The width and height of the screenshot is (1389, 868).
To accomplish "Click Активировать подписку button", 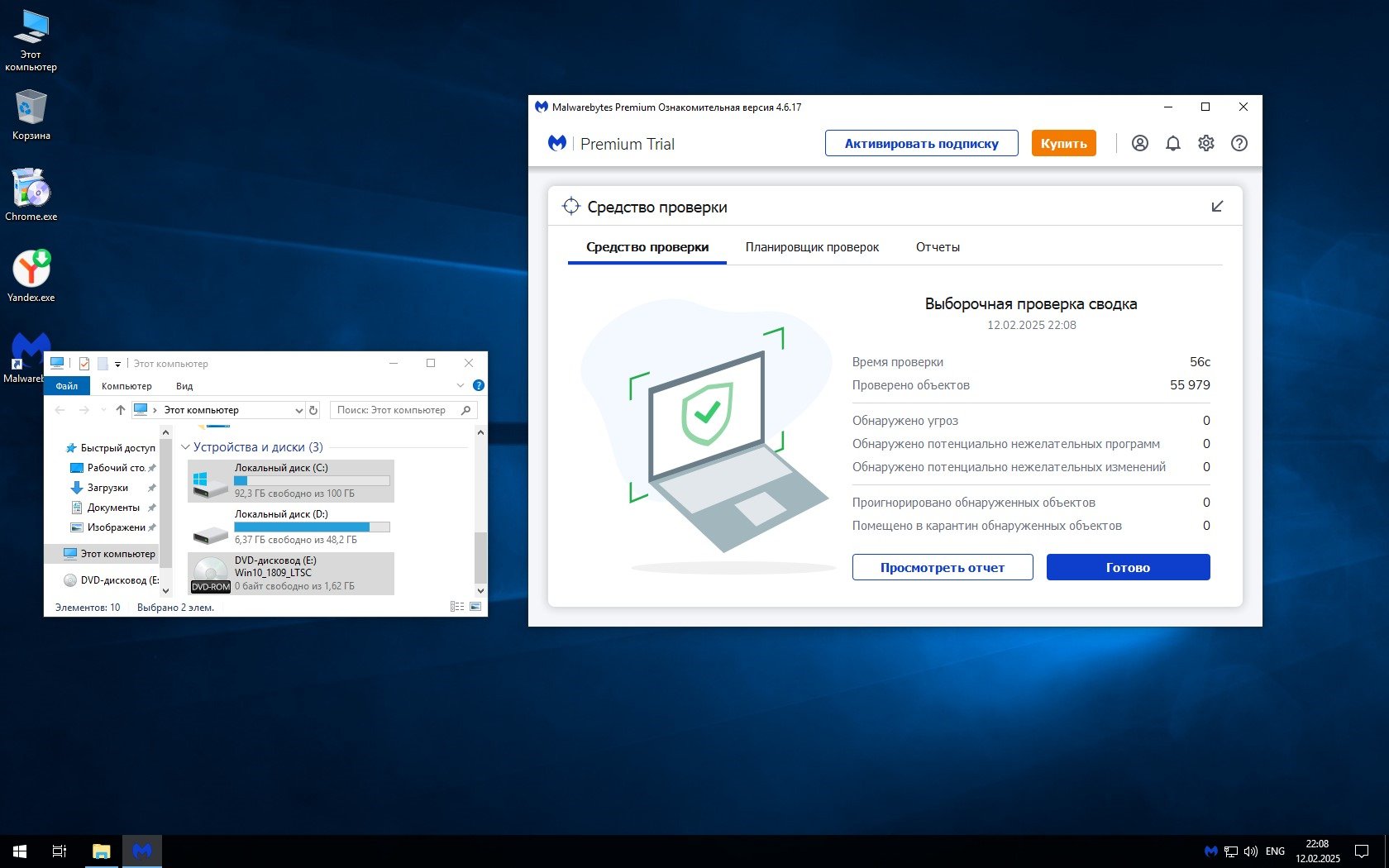I will [921, 143].
